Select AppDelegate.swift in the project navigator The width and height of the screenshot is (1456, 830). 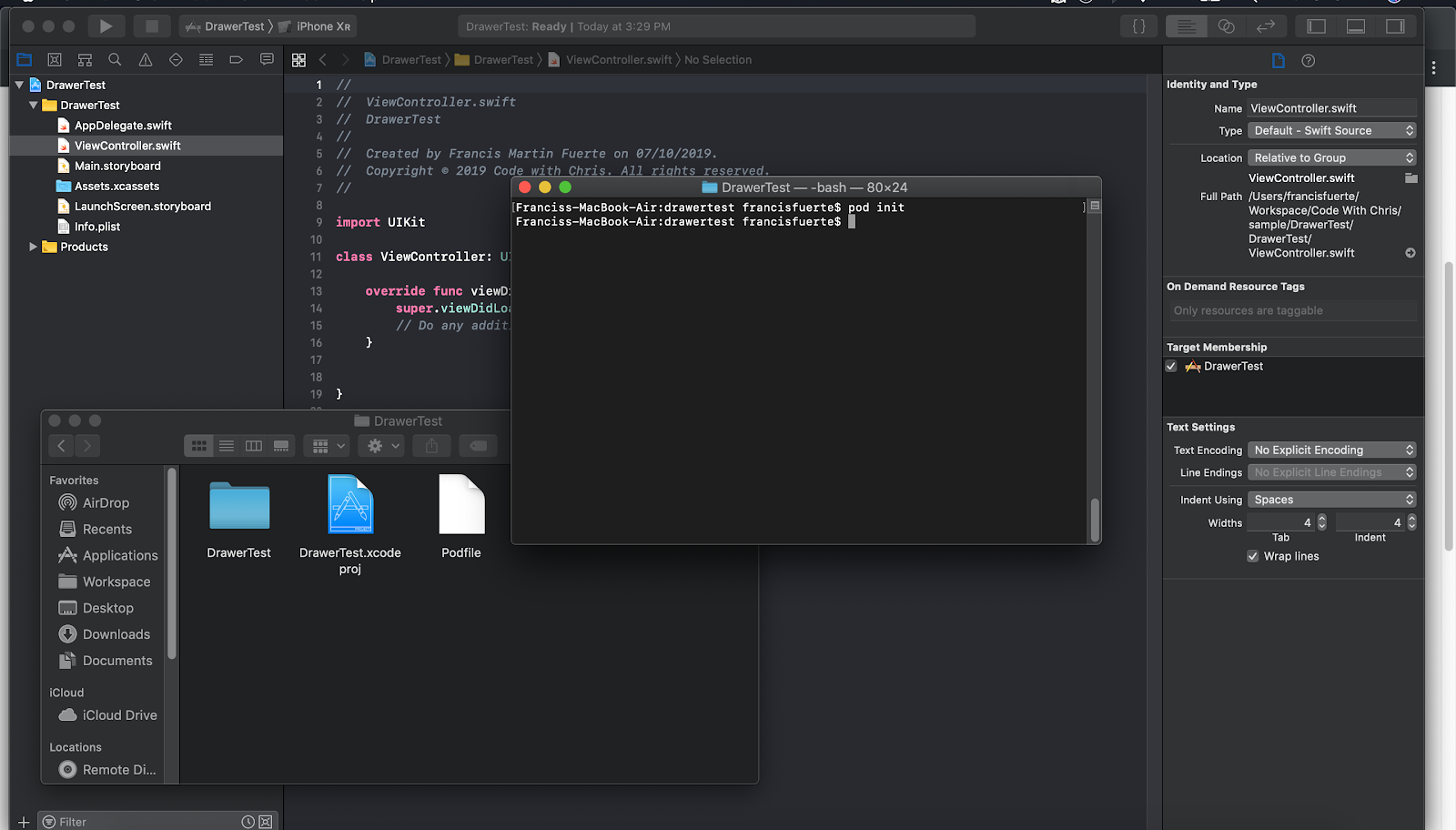(x=123, y=126)
